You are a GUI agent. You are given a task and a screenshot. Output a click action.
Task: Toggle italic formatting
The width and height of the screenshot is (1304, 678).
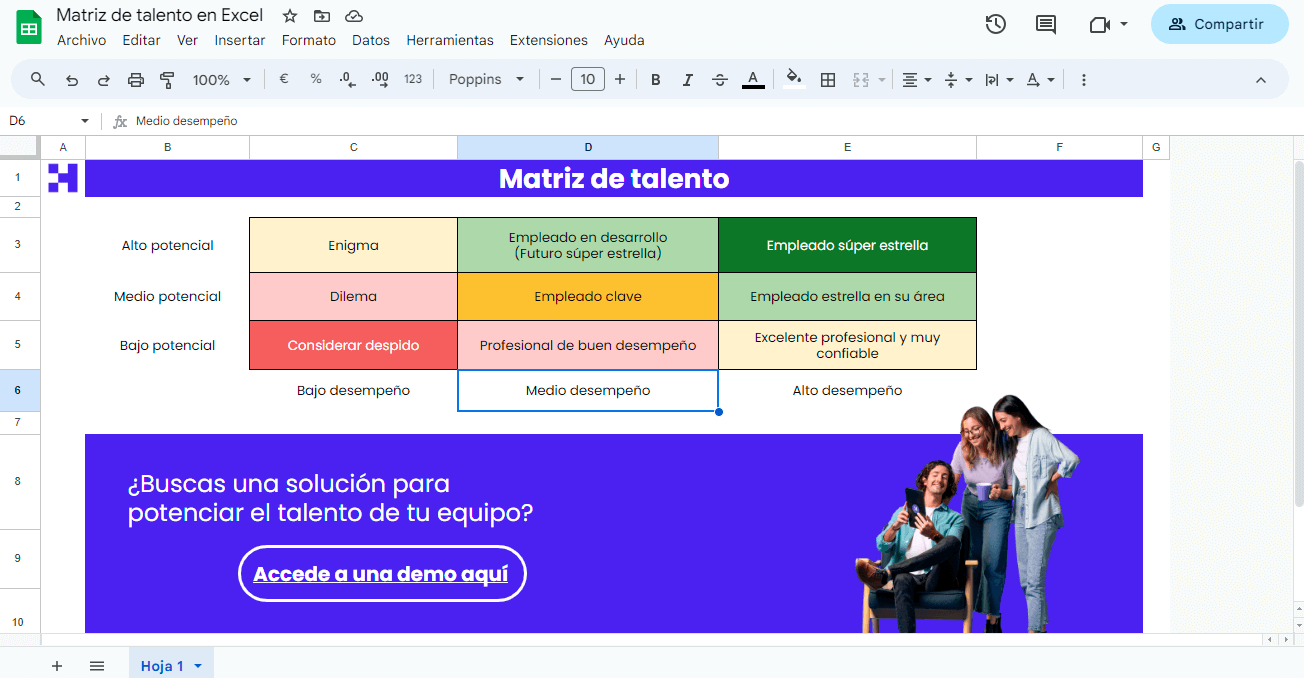(687, 79)
